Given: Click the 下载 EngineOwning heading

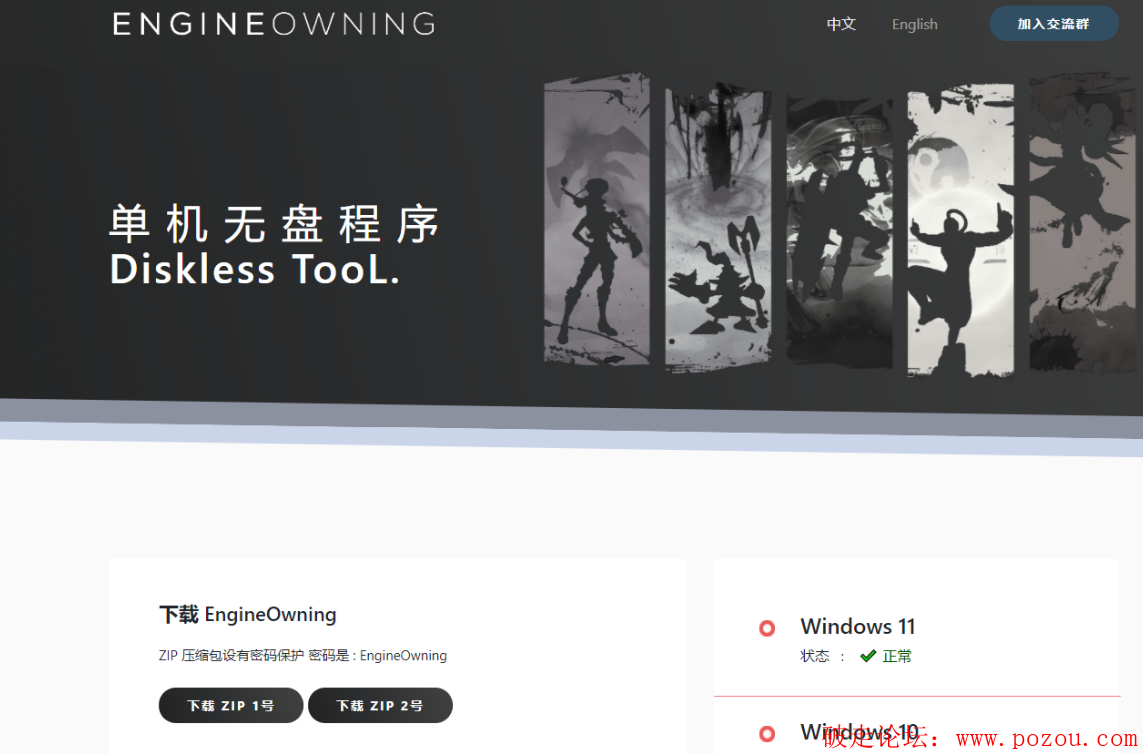Looking at the screenshot, I should point(248,615).
